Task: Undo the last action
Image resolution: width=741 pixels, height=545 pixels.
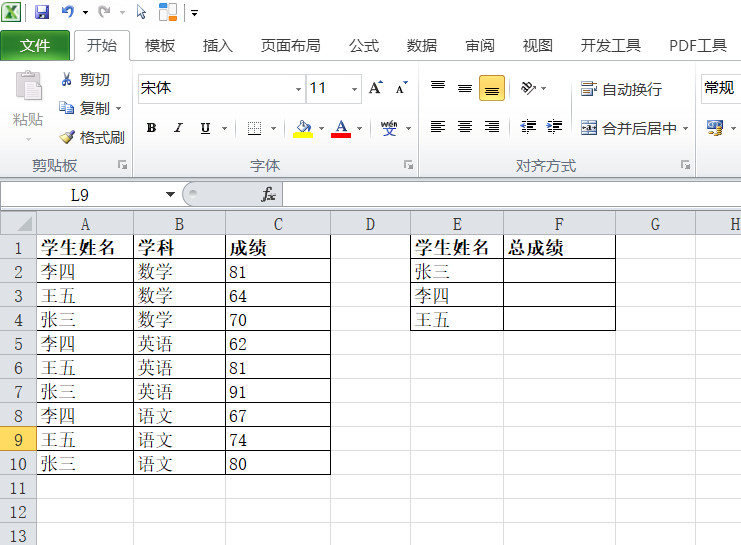Action: [68, 12]
